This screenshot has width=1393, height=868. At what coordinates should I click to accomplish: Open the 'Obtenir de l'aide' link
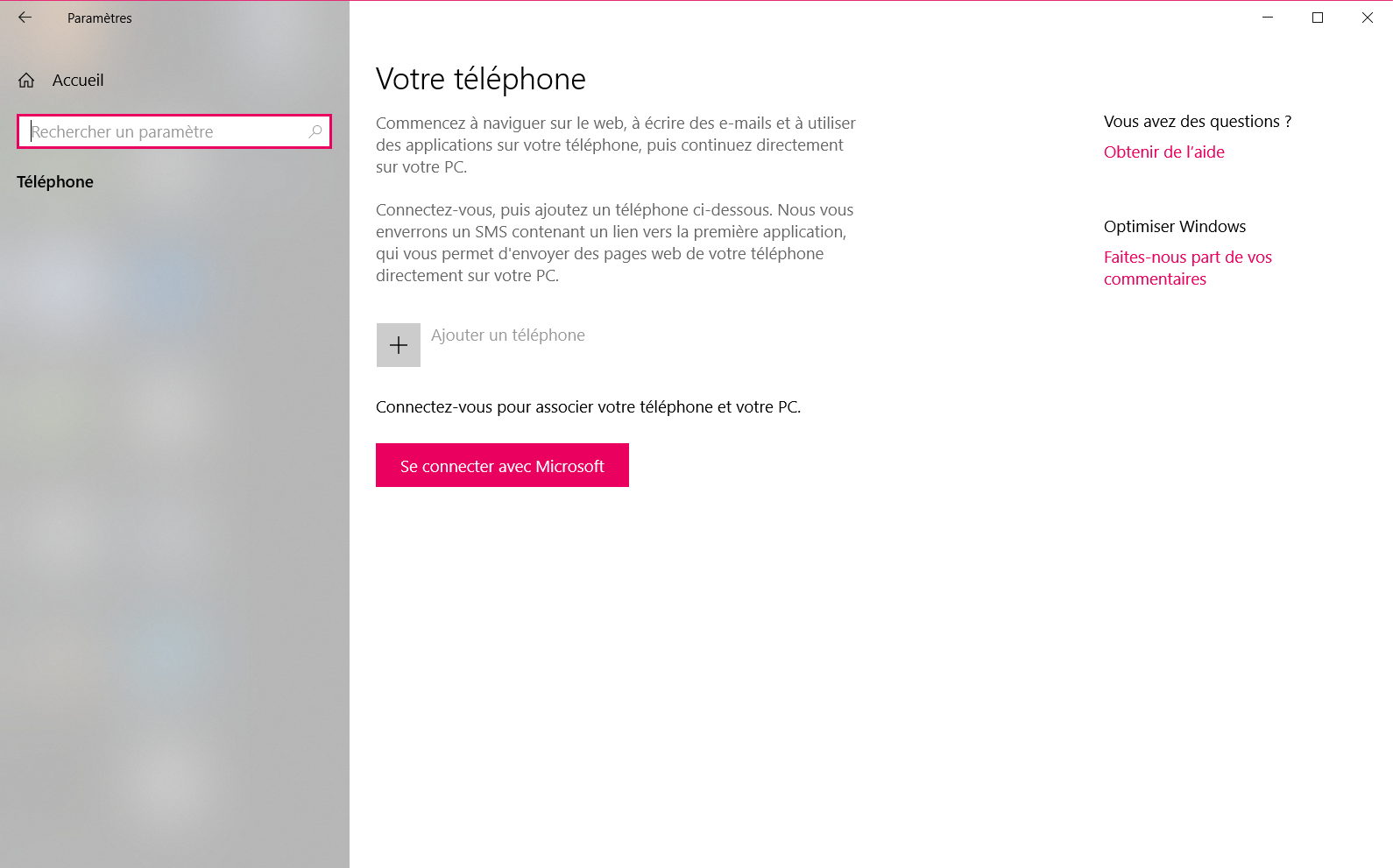pos(1163,152)
